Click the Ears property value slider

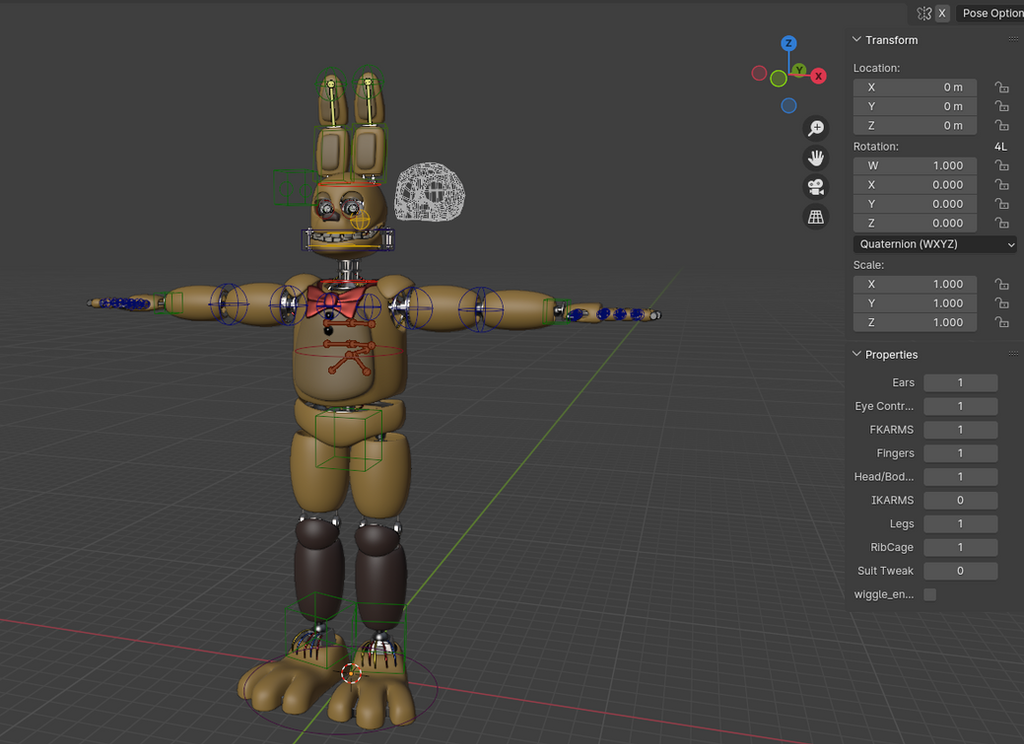(x=961, y=383)
